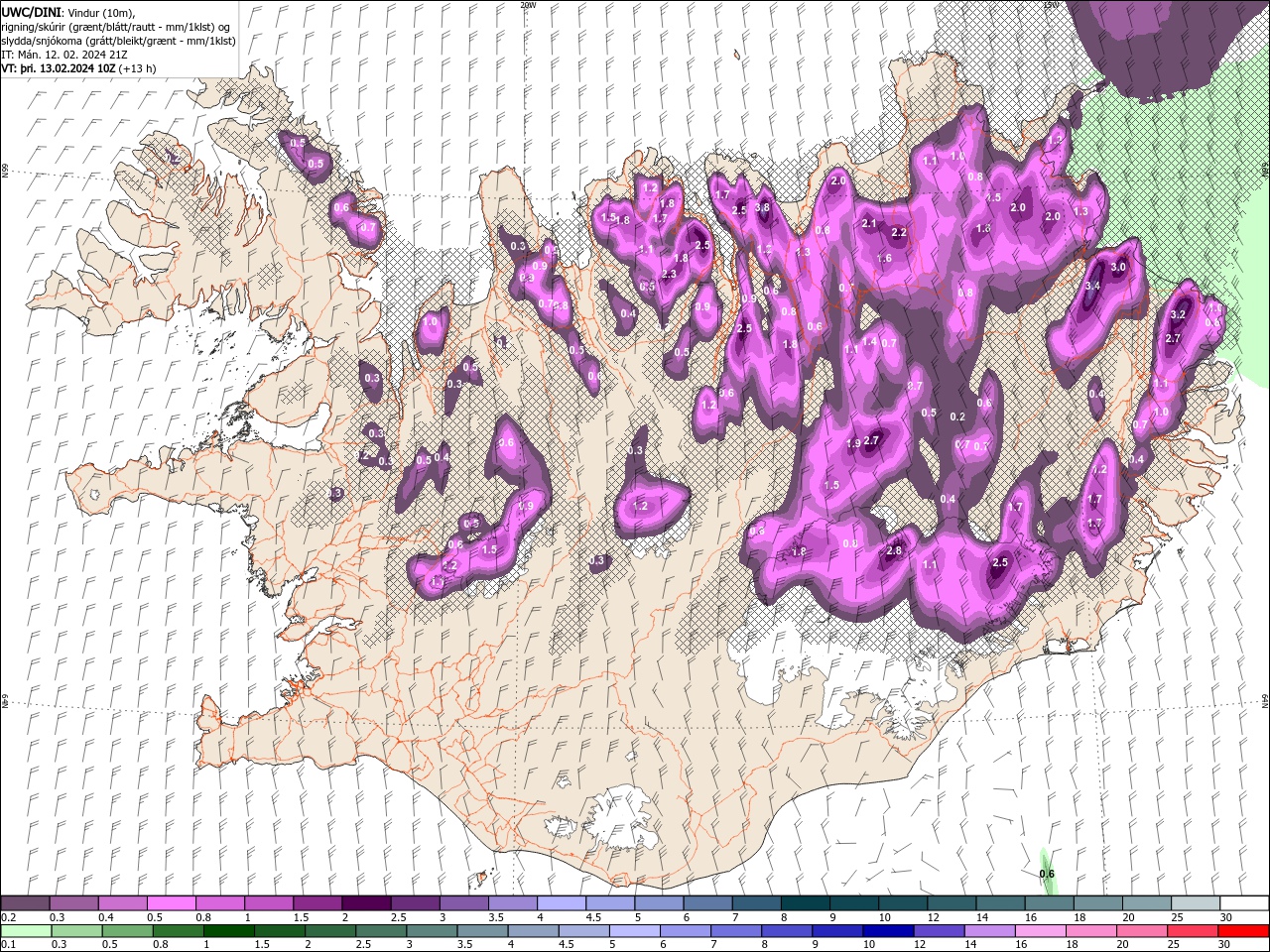
Task: Click the 0.6 value on the green rain streak
Action: [1047, 874]
